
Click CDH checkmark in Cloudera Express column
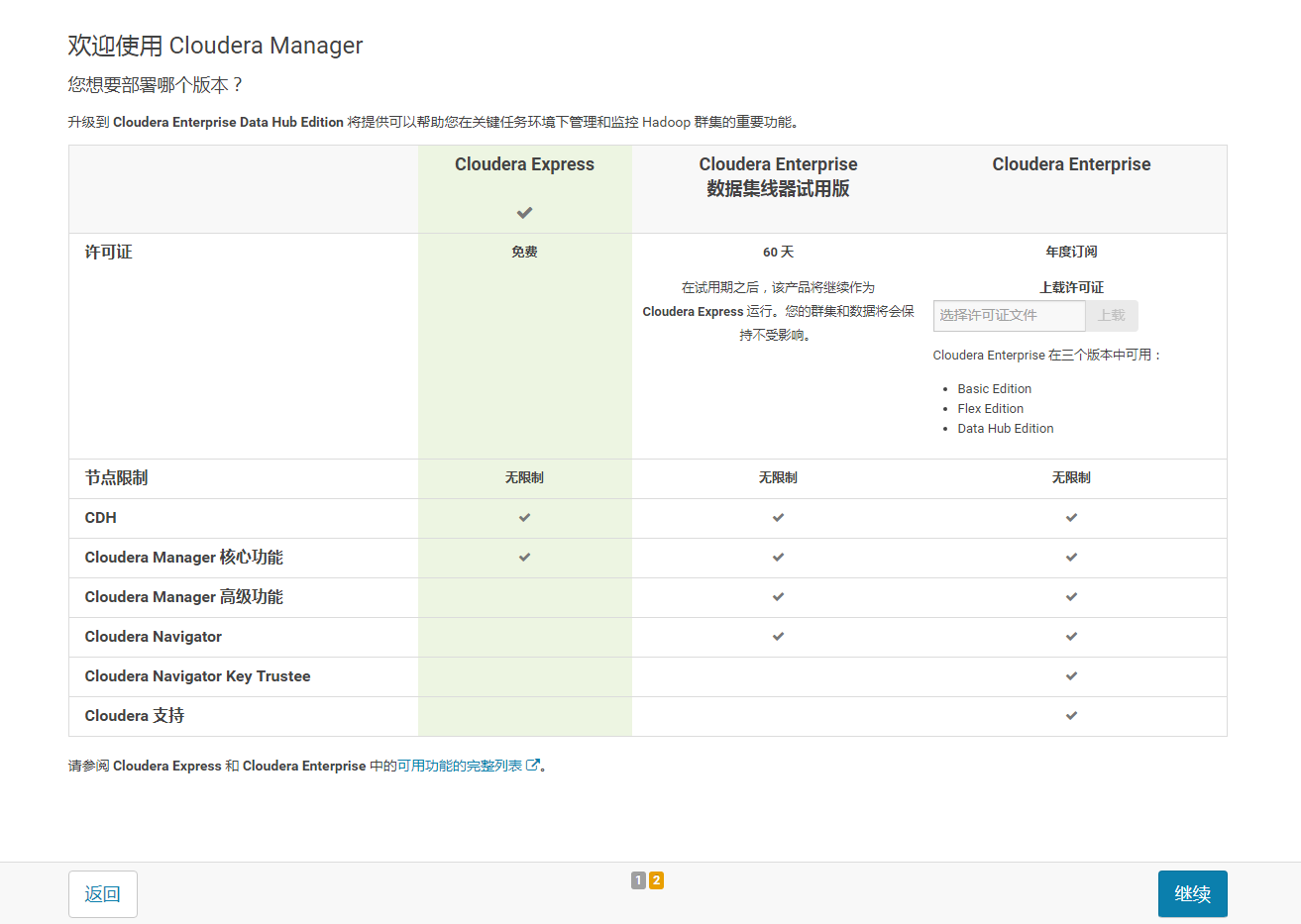[x=524, y=518]
